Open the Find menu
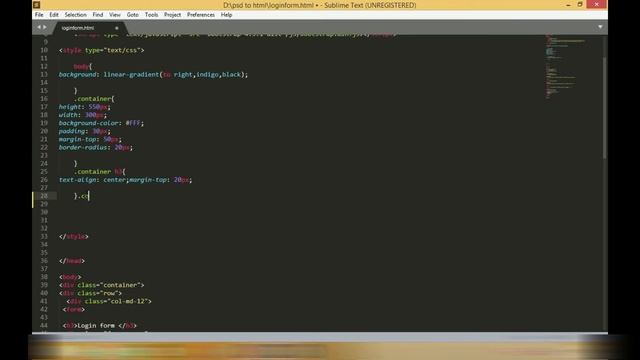Image resolution: width=640 pixels, height=360 pixels. click(x=98, y=15)
